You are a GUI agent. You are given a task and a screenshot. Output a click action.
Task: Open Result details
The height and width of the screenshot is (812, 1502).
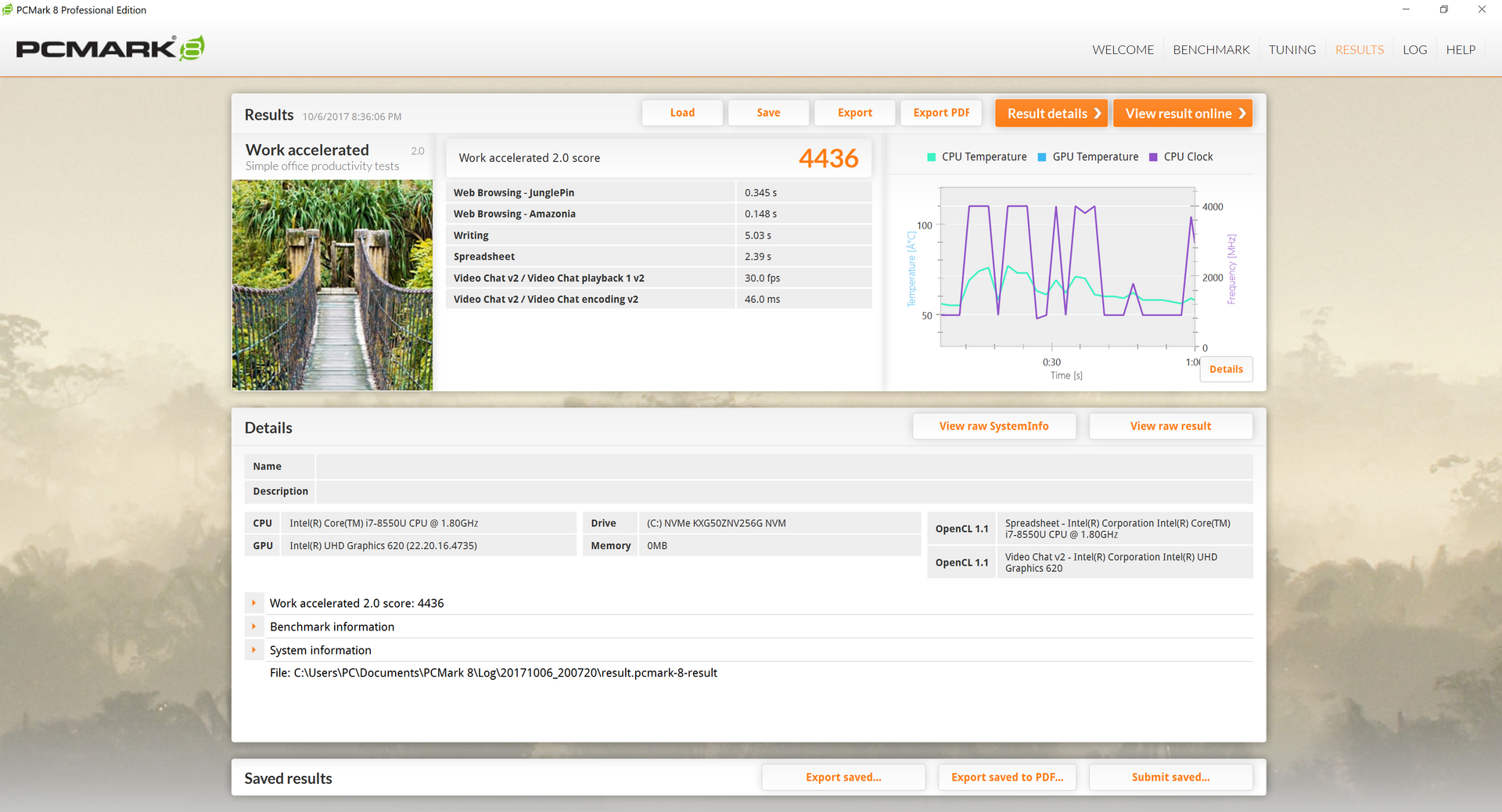[x=1051, y=113]
